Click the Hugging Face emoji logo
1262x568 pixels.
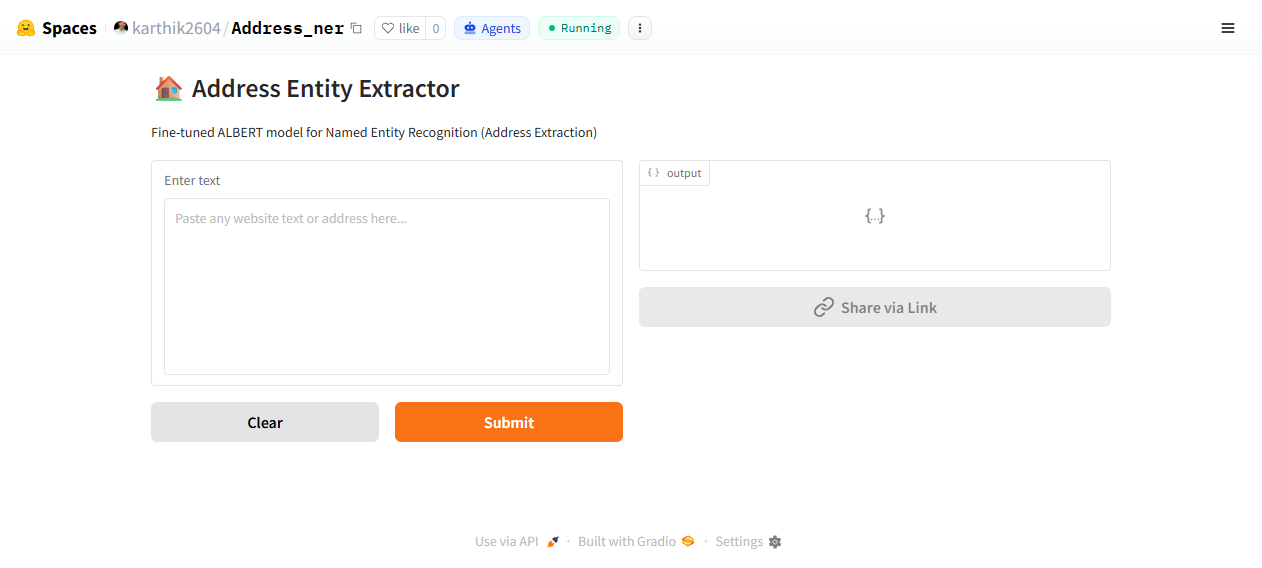tap(26, 28)
